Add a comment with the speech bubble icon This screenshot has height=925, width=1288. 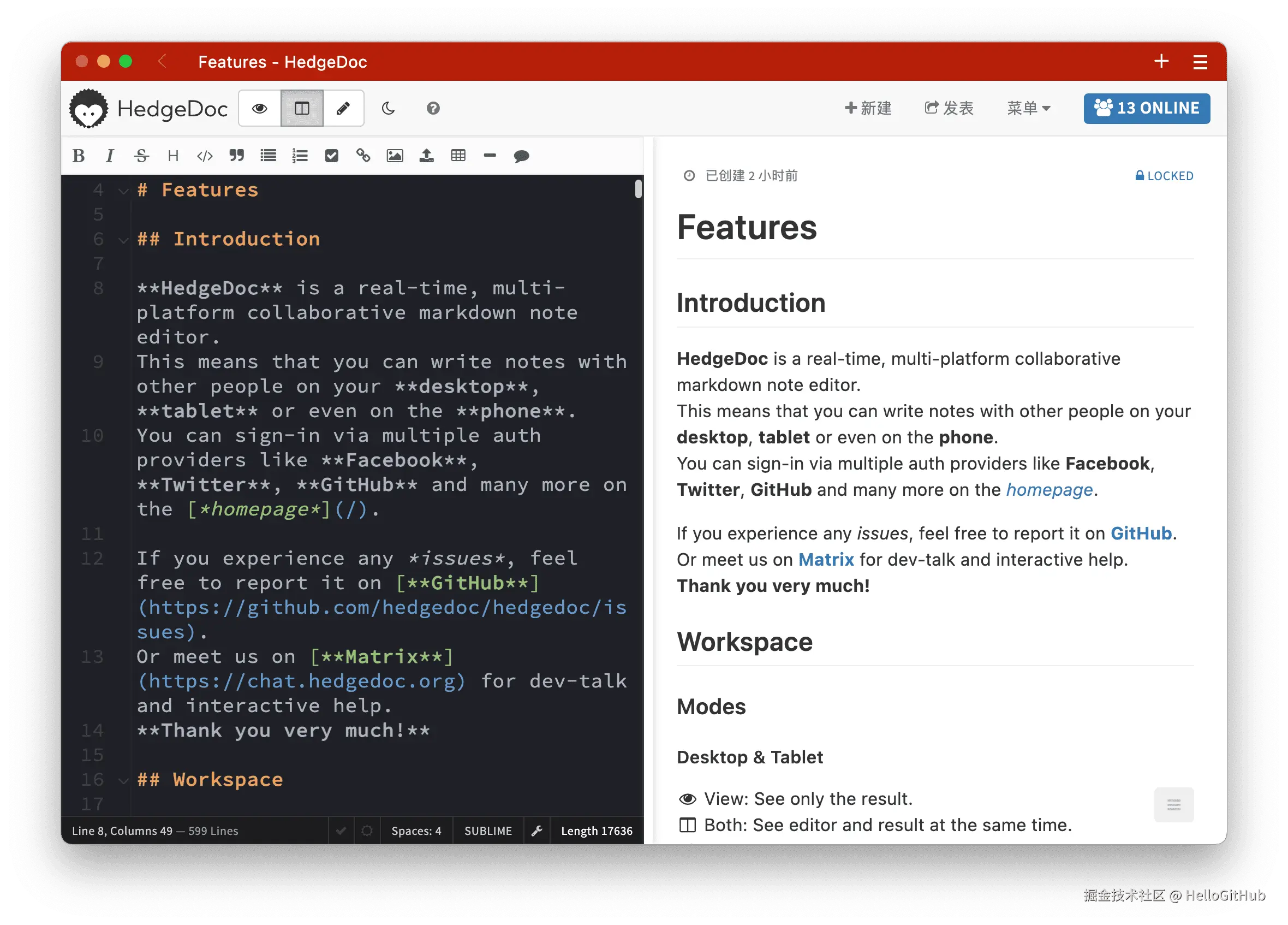[x=521, y=156]
